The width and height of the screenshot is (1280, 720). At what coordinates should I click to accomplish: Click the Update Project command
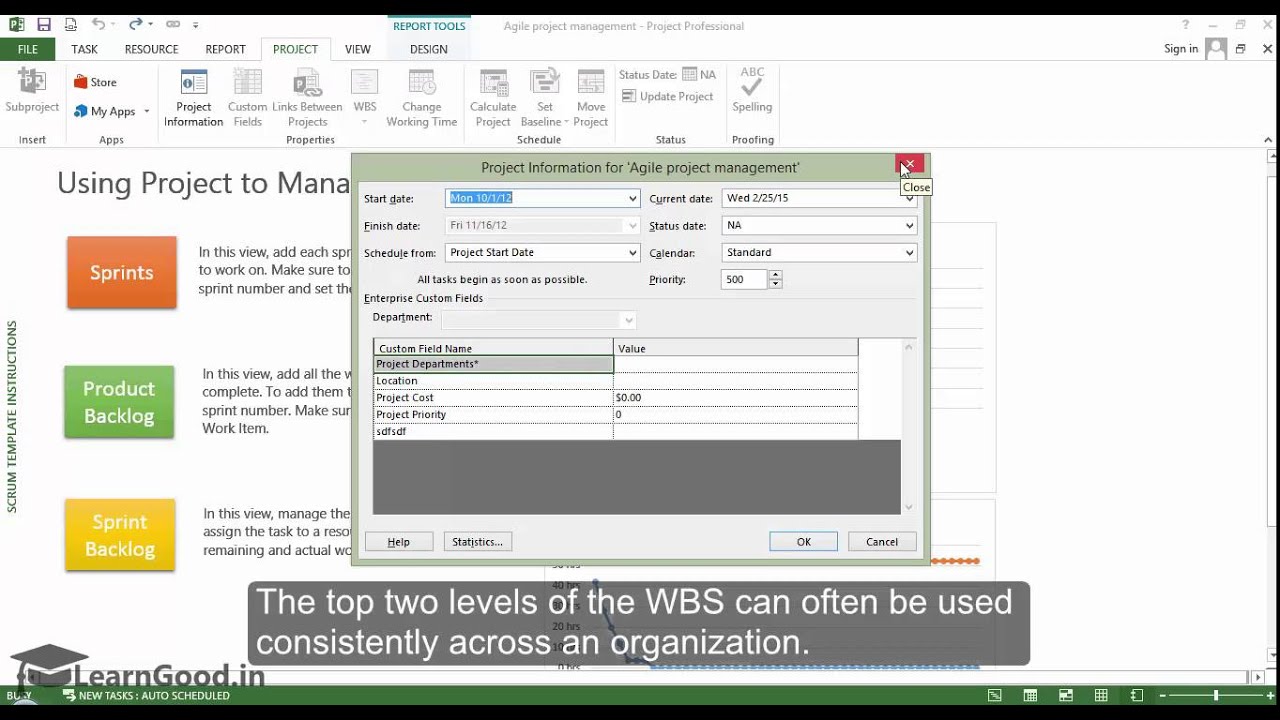pyautogui.click(x=668, y=97)
